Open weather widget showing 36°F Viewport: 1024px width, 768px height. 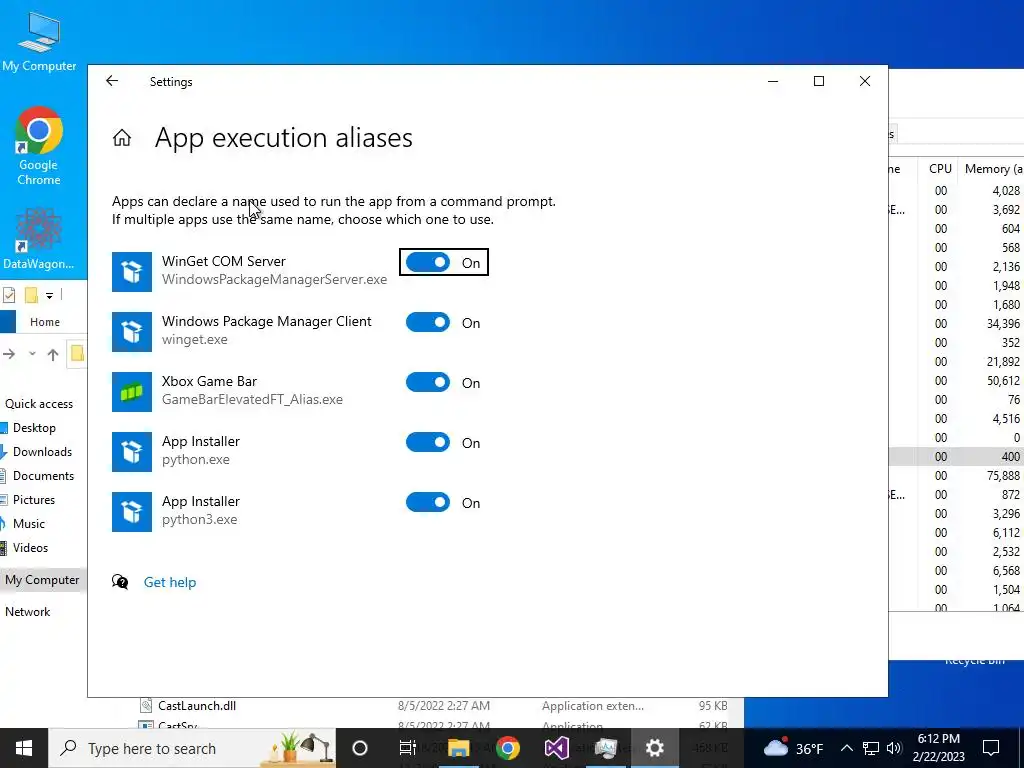pos(793,748)
